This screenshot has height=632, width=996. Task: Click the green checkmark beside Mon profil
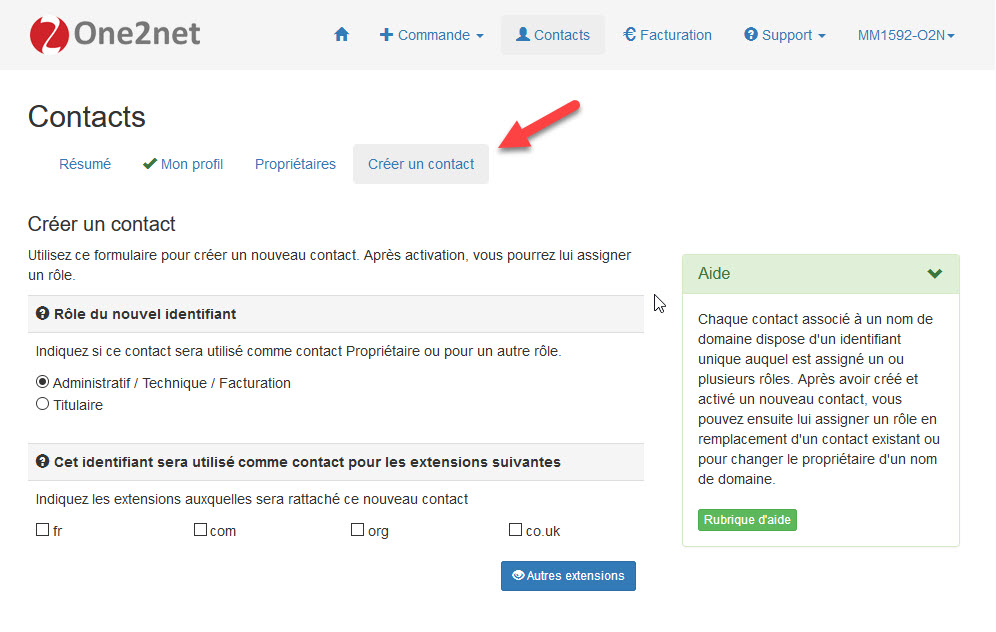[x=150, y=164]
